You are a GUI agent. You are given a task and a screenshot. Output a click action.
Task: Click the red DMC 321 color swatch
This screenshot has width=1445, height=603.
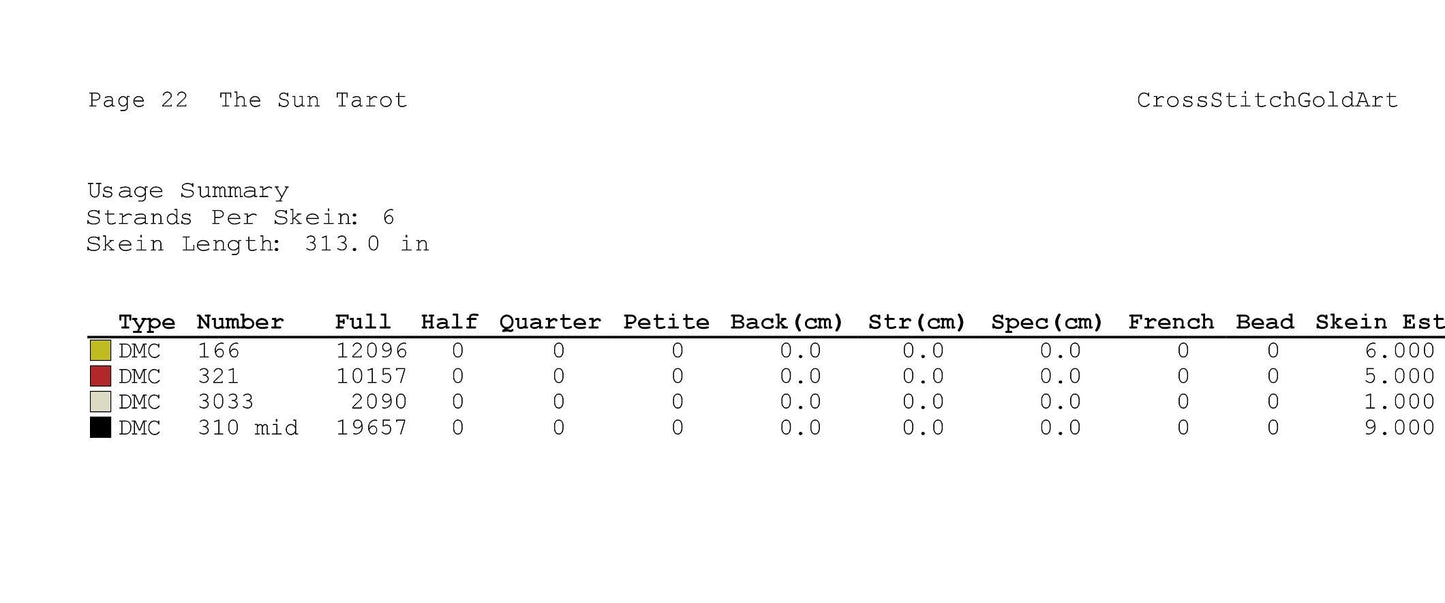tap(100, 376)
